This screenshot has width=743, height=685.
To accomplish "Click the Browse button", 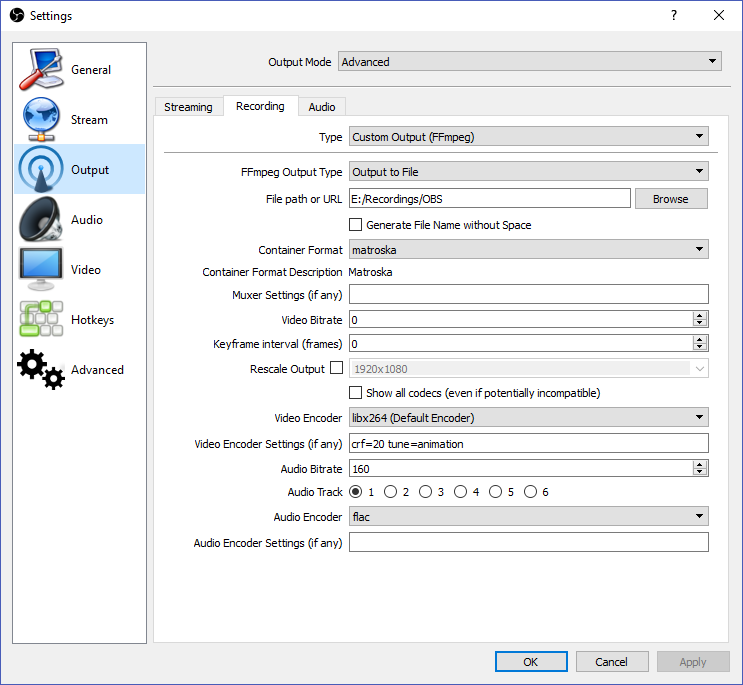I will point(670,199).
